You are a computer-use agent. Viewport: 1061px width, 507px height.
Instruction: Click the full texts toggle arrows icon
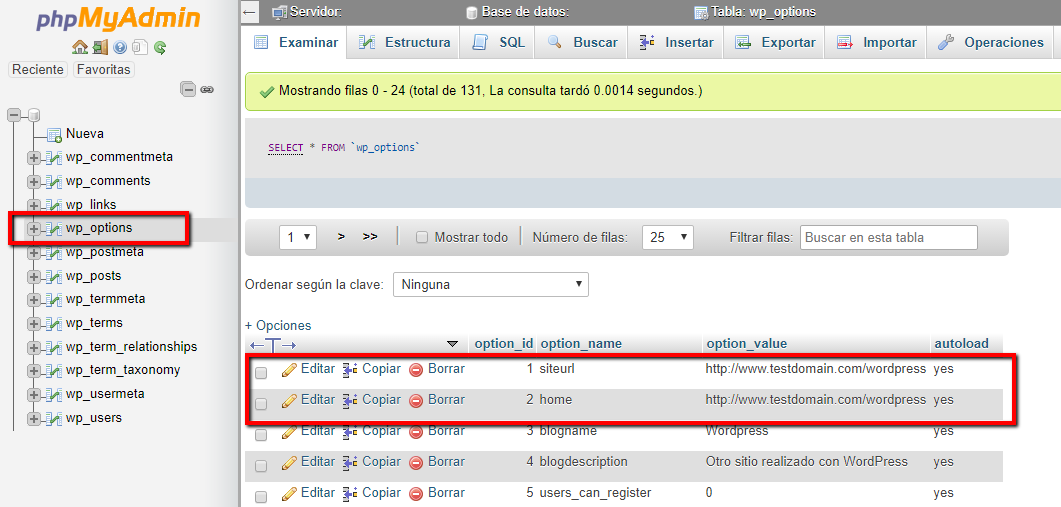[273, 345]
